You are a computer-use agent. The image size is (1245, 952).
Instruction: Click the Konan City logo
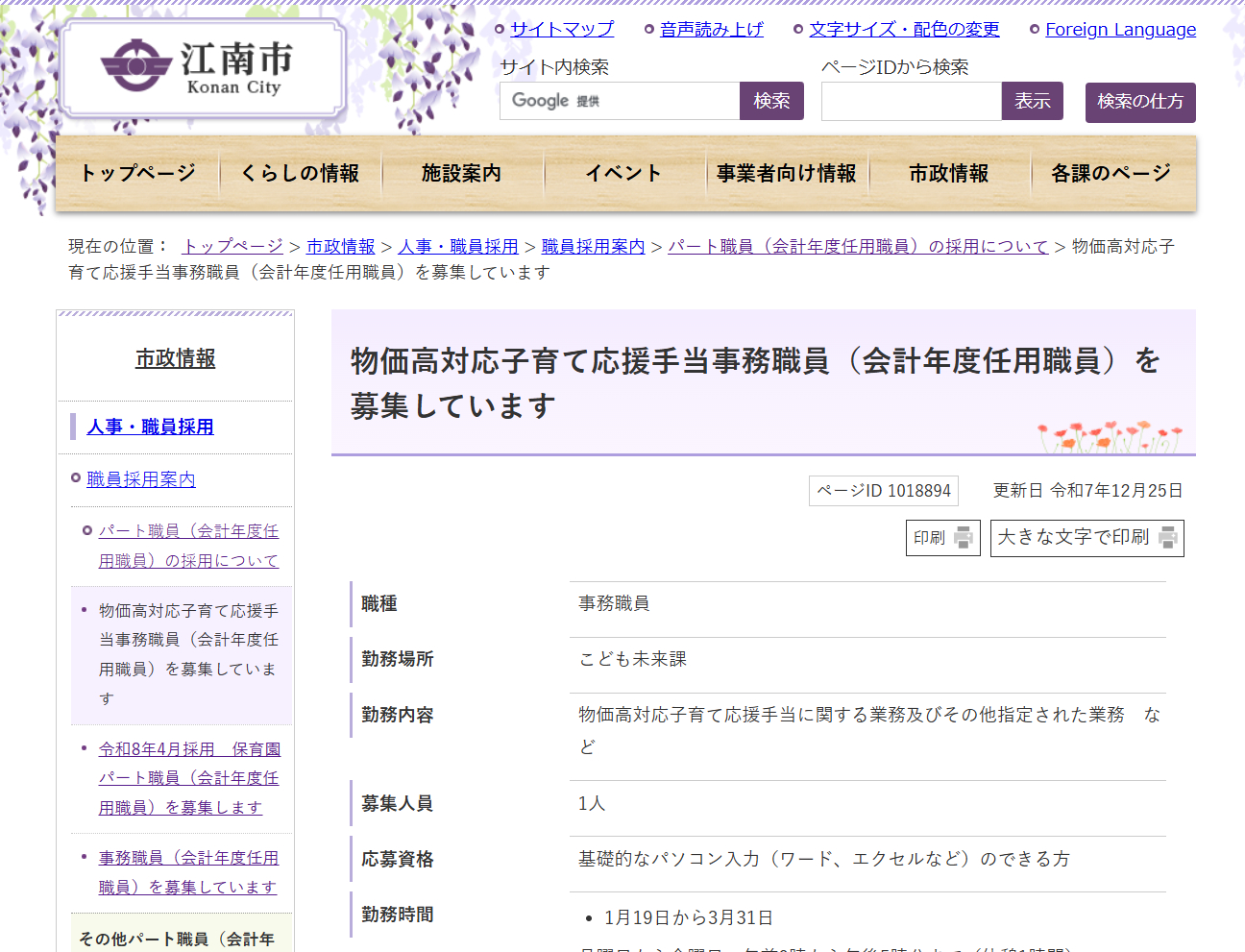point(202,69)
